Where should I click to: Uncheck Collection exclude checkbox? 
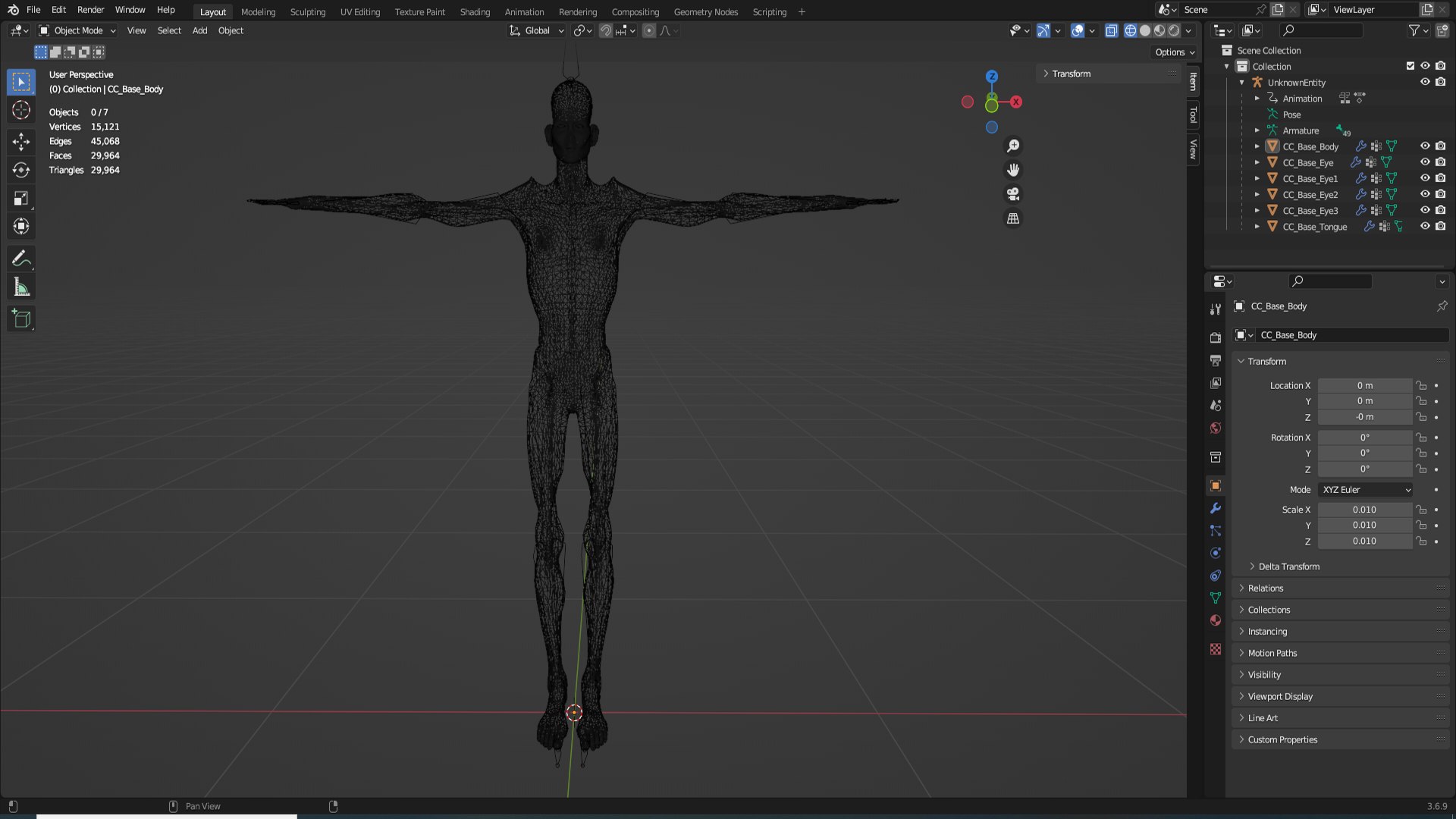[x=1410, y=66]
